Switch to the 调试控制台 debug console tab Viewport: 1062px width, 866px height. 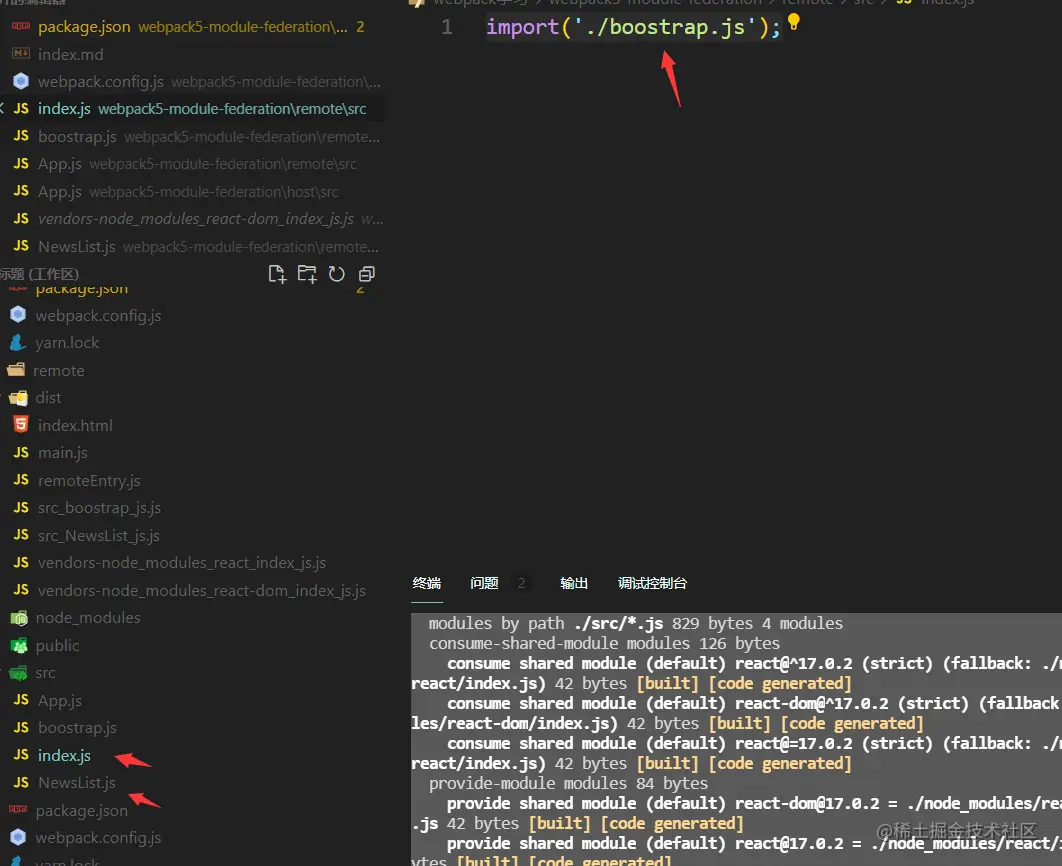[652, 583]
